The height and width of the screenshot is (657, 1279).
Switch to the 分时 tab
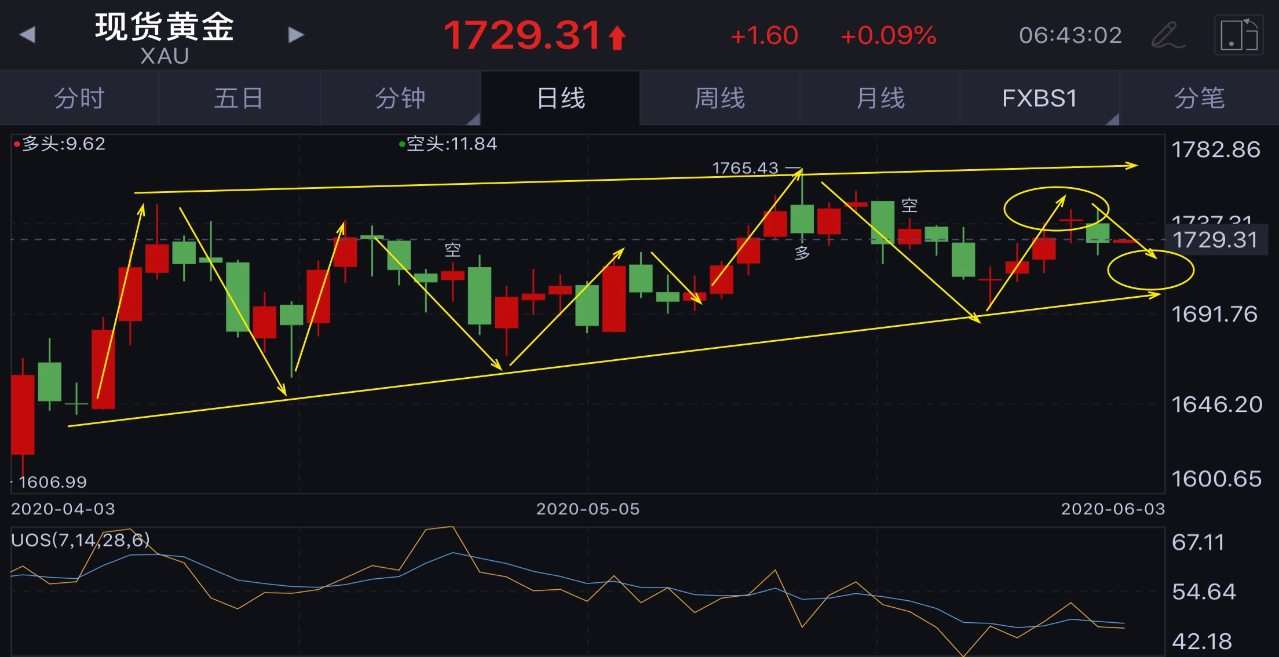click(x=80, y=98)
